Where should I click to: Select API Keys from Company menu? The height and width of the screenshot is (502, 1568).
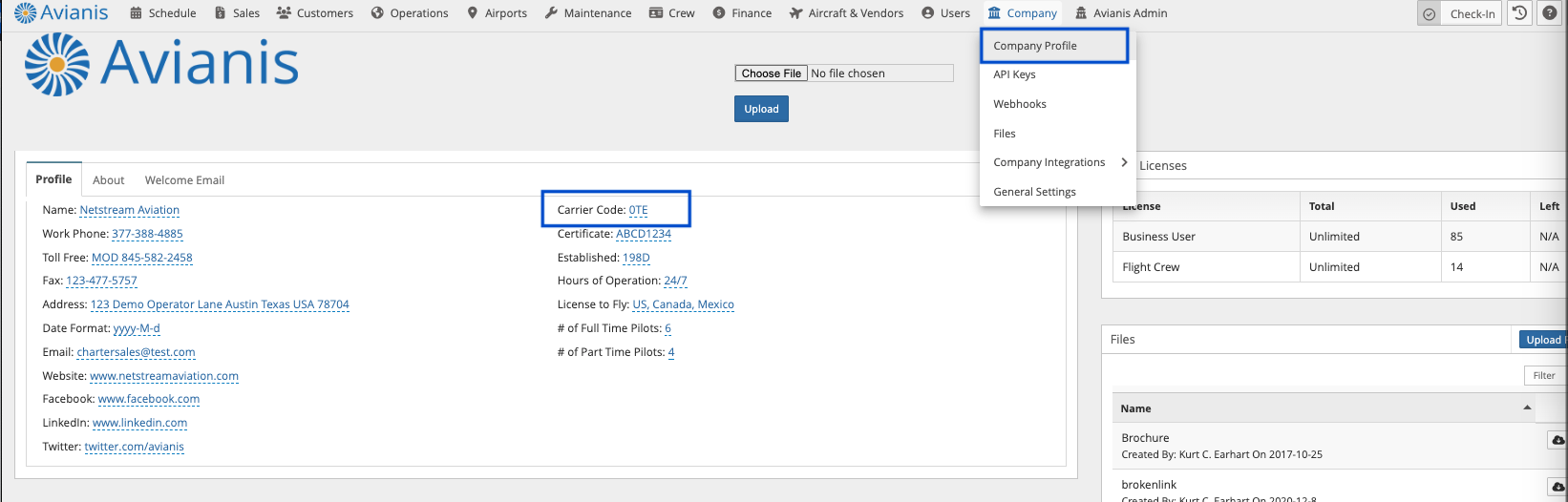[x=1014, y=74]
